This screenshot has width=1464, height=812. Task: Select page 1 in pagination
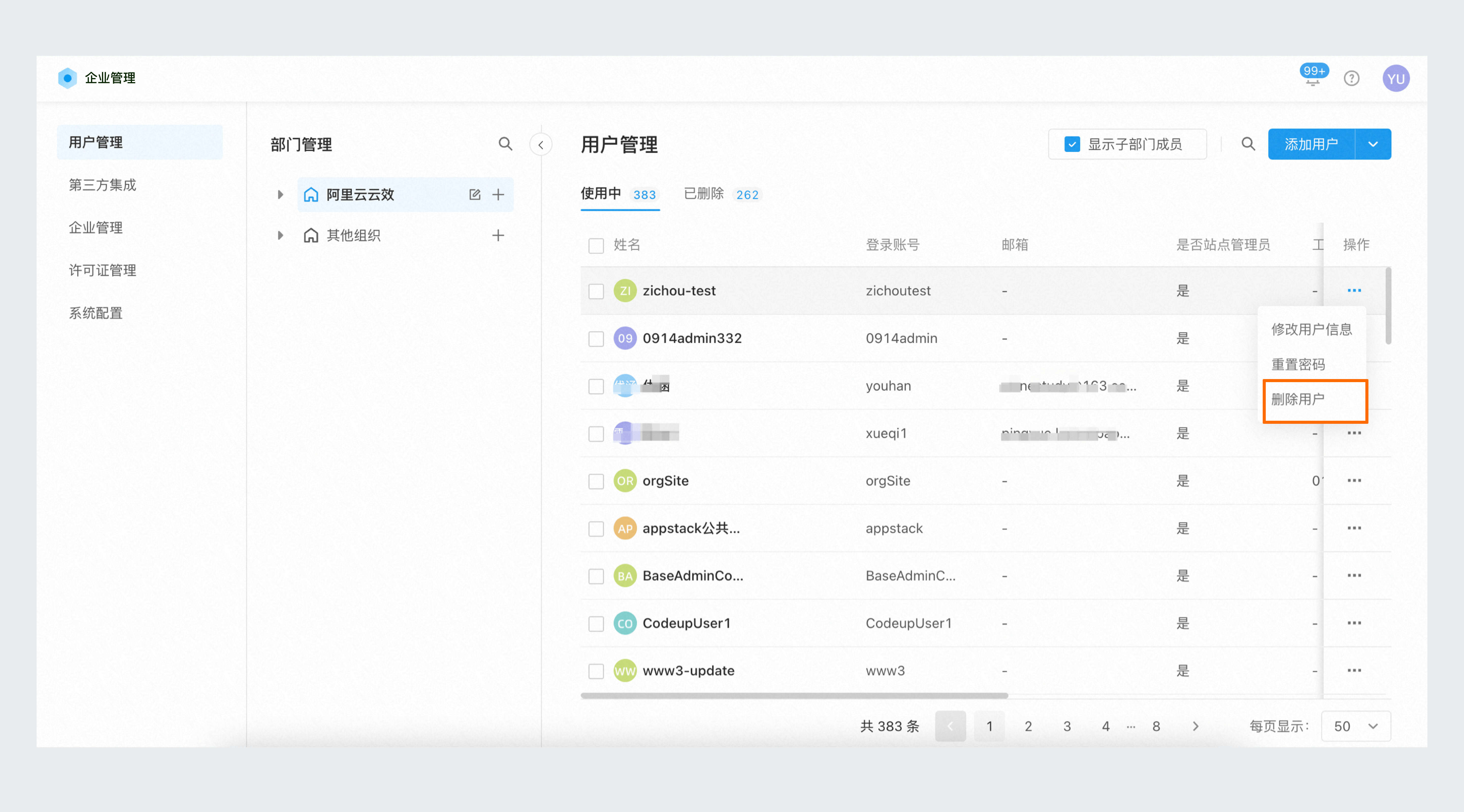point(989,726)
